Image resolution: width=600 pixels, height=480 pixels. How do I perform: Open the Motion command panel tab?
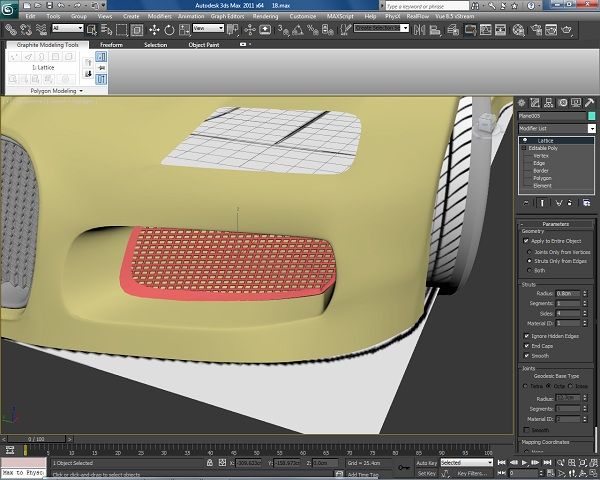click(x=562, y=103)
